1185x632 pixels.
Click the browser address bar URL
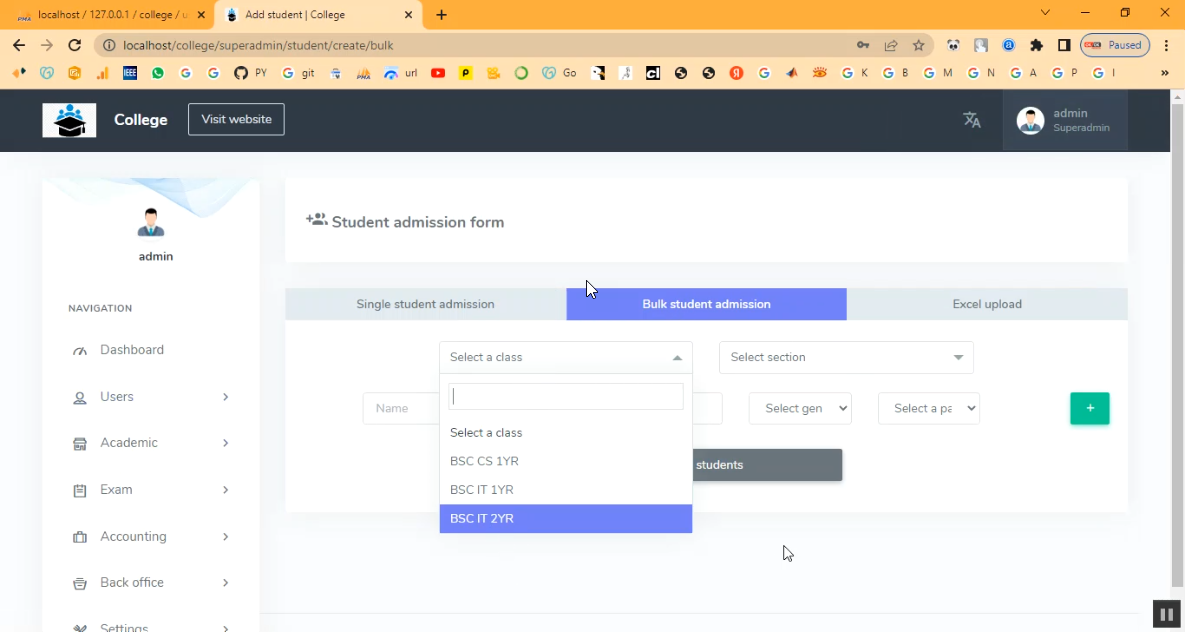[x=258, y=45]
